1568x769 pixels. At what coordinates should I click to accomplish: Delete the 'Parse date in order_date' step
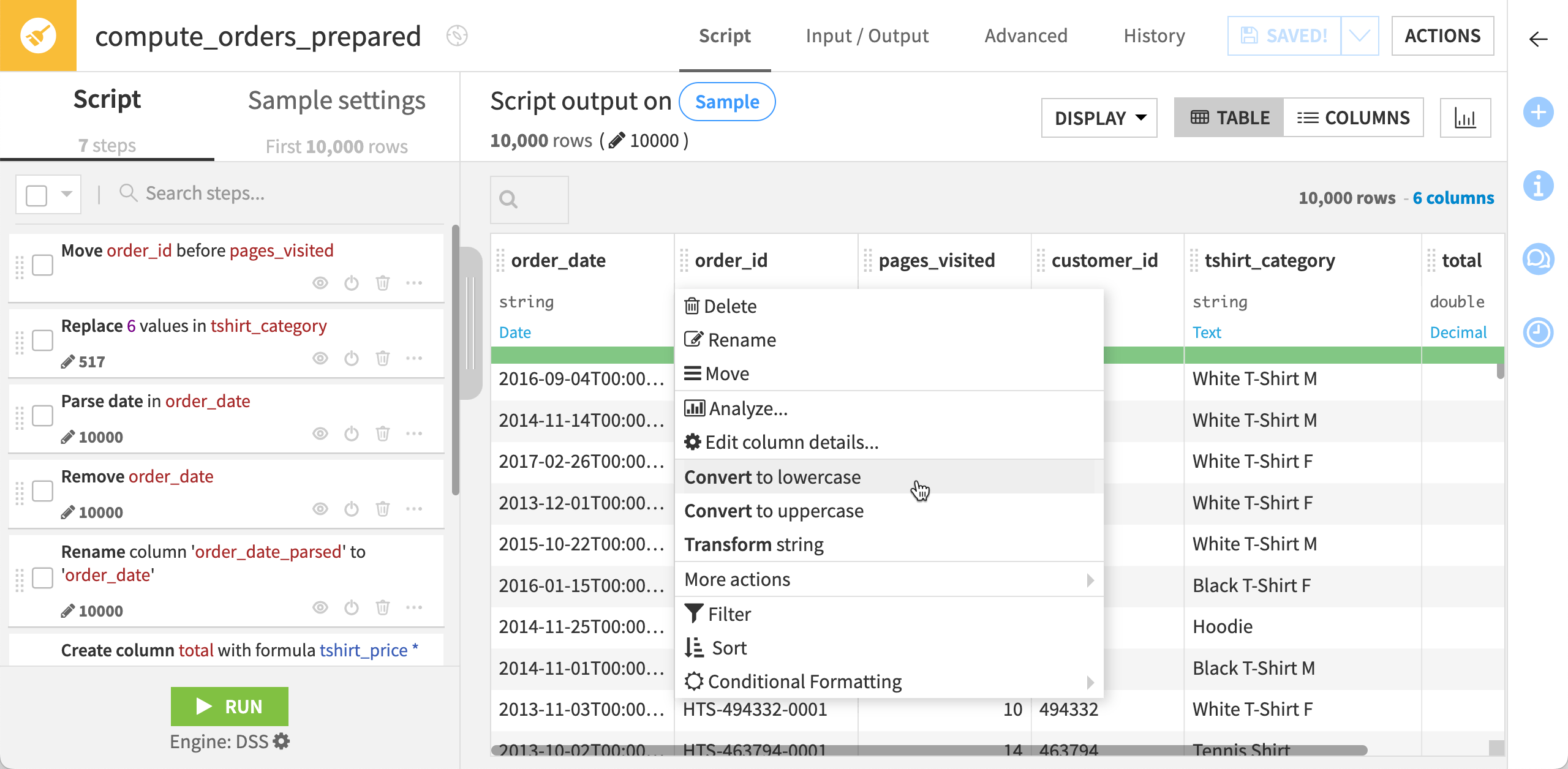click(383, 433)
